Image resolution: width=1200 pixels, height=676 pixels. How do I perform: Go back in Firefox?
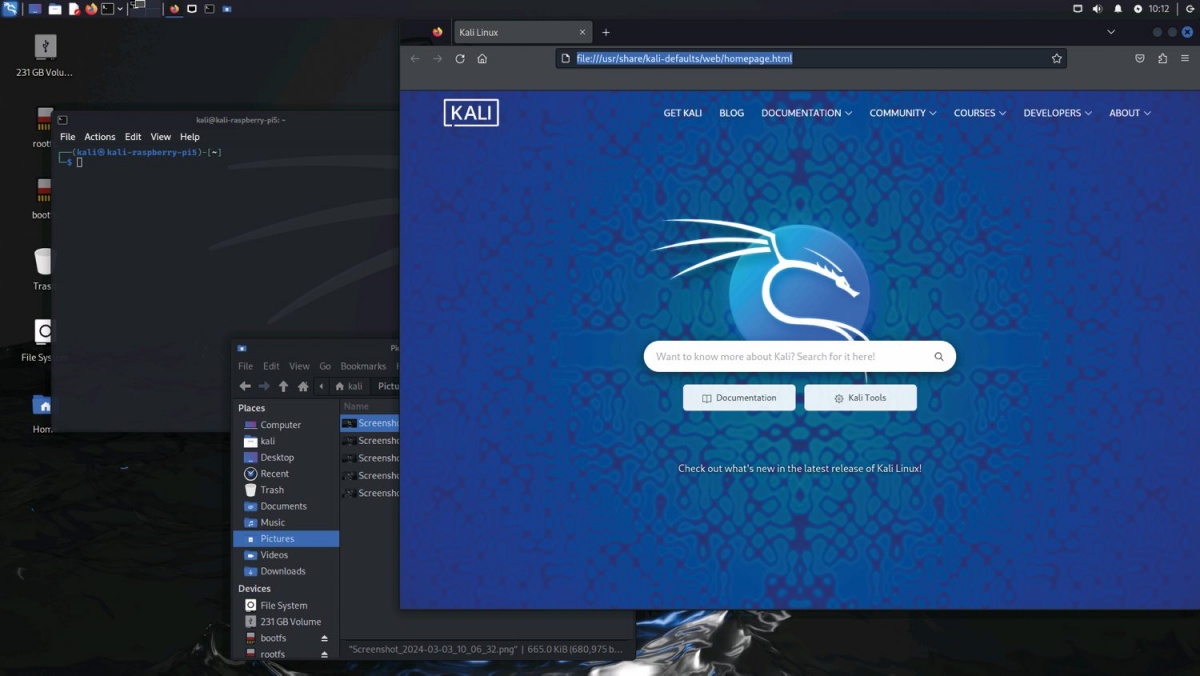point(415,59)
